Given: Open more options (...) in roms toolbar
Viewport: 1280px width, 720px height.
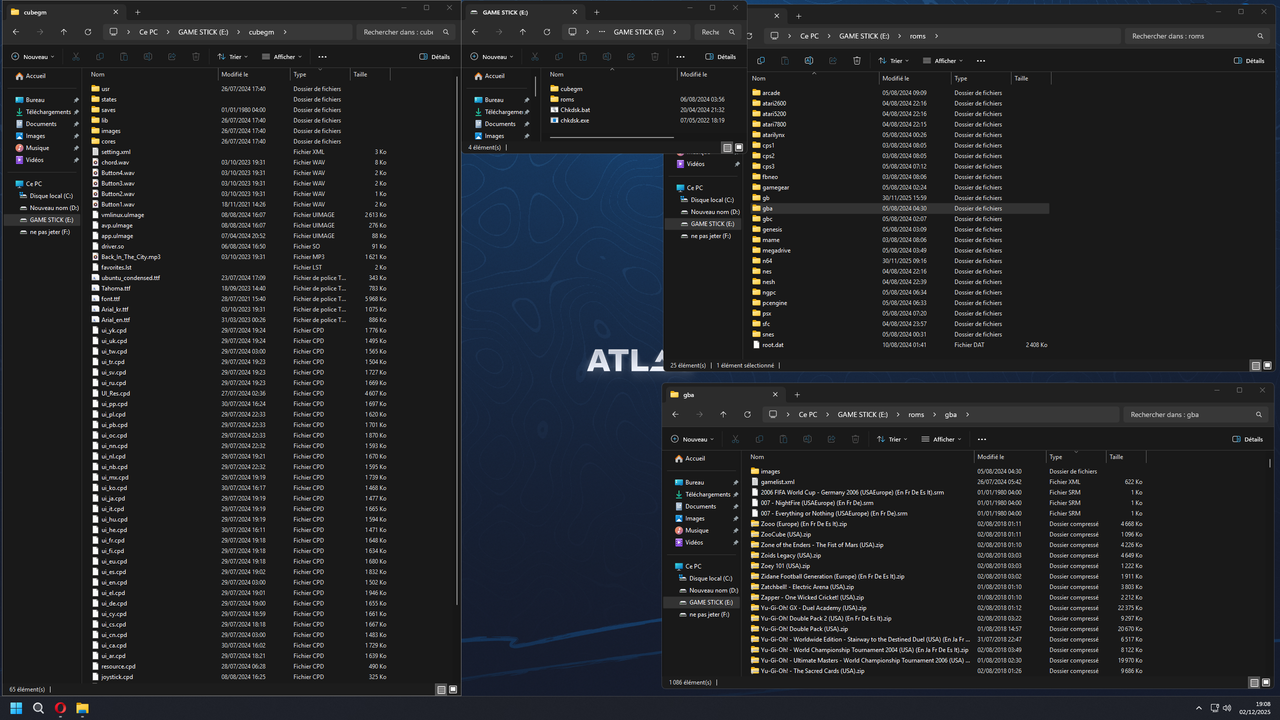Looking at the screenshot, I should [x=983, y=61].
